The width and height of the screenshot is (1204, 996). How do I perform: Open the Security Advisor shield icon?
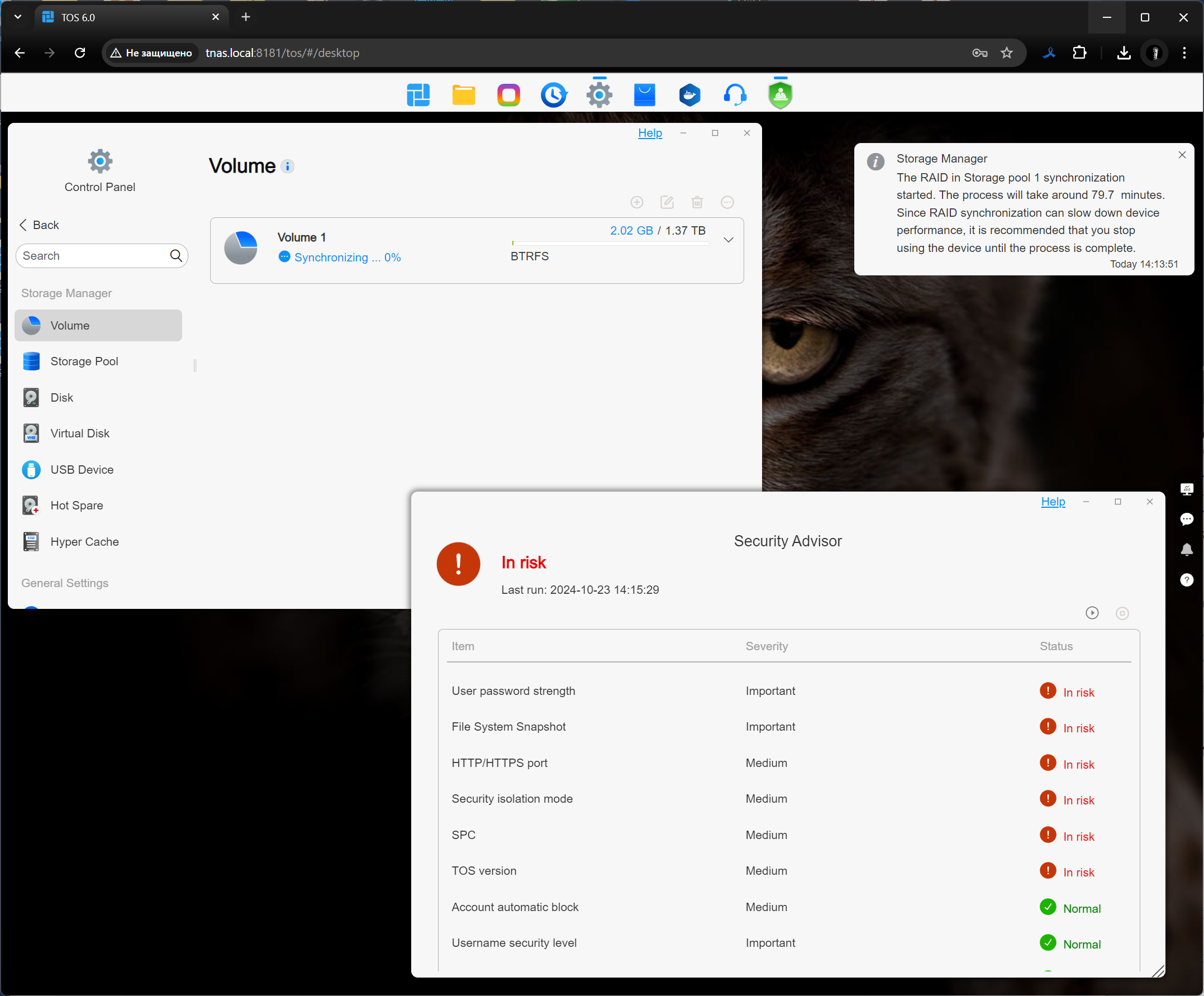coord(781,94)
